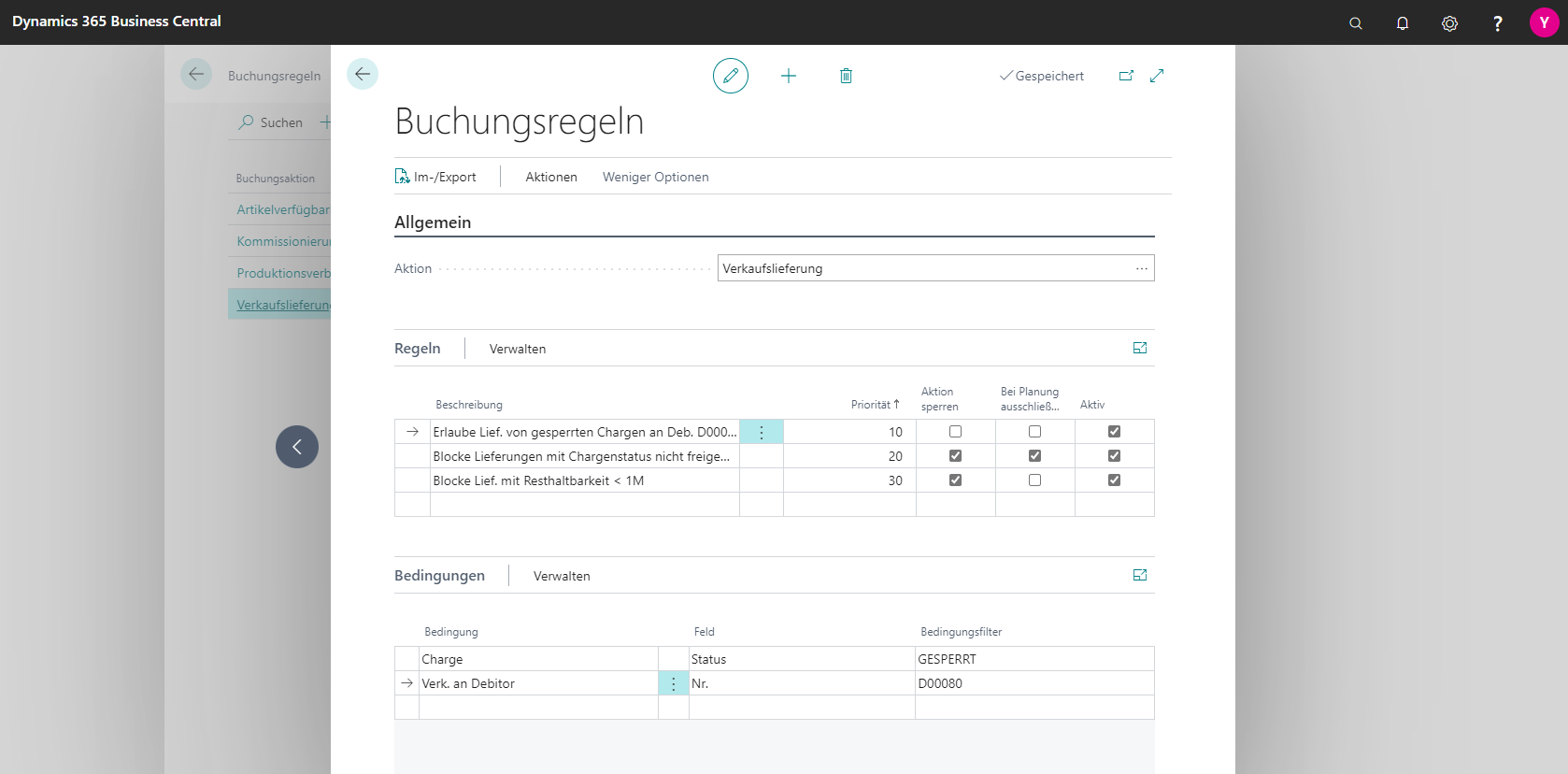Click Aktion sperren column header
The image size is (1568, 774).
(x=940, y=399)
